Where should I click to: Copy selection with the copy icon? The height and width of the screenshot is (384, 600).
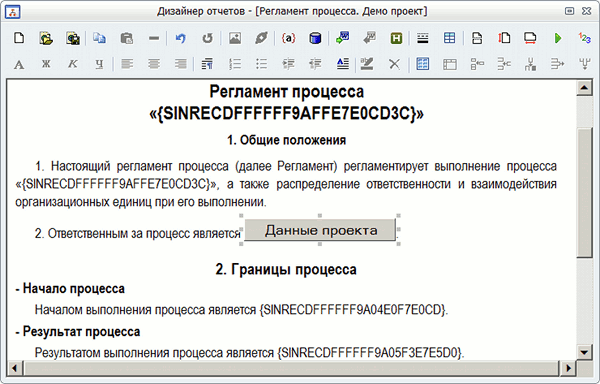pyautogui.click(x=99, y=38)
